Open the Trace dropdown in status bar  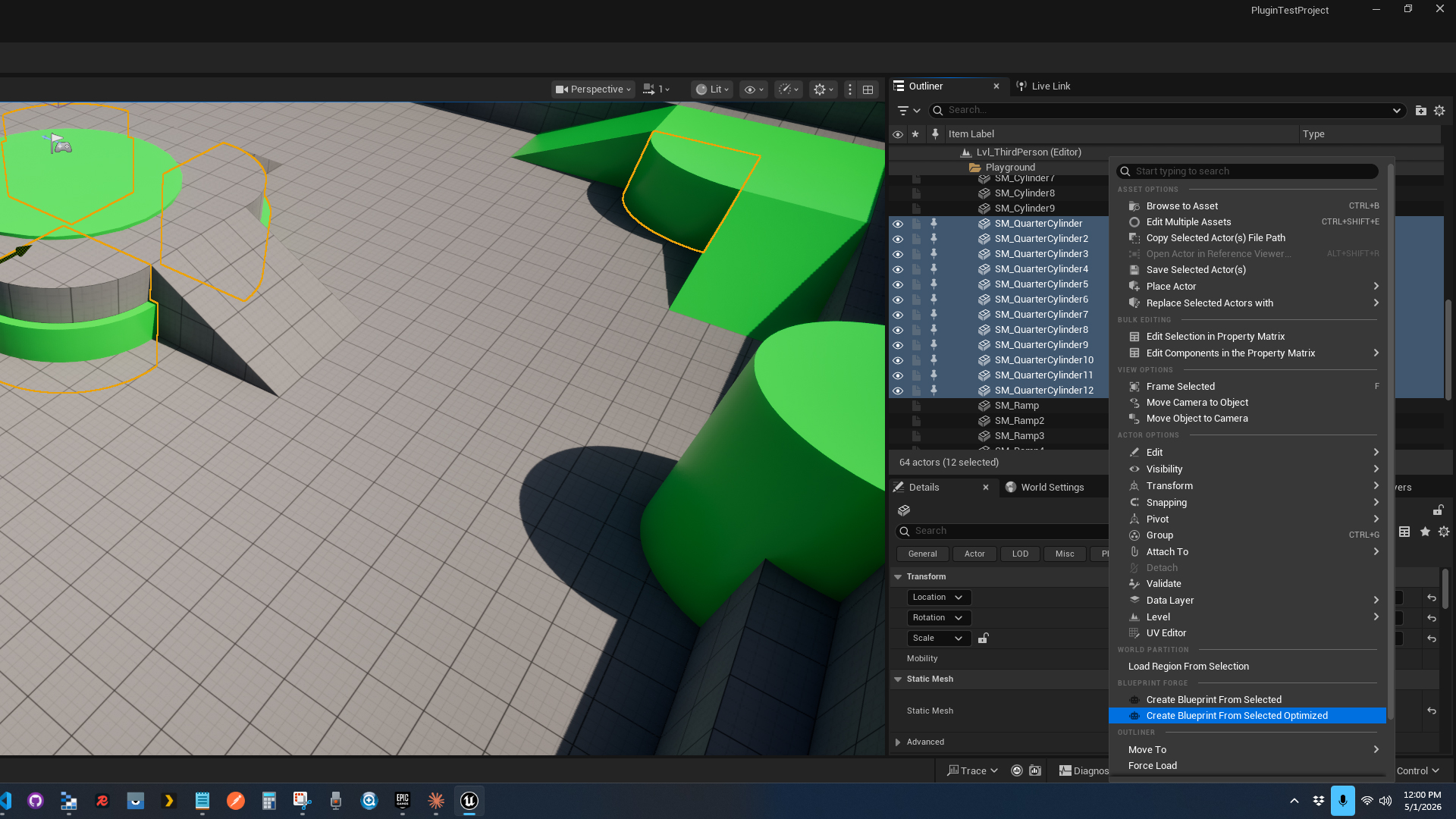point(972,771)
